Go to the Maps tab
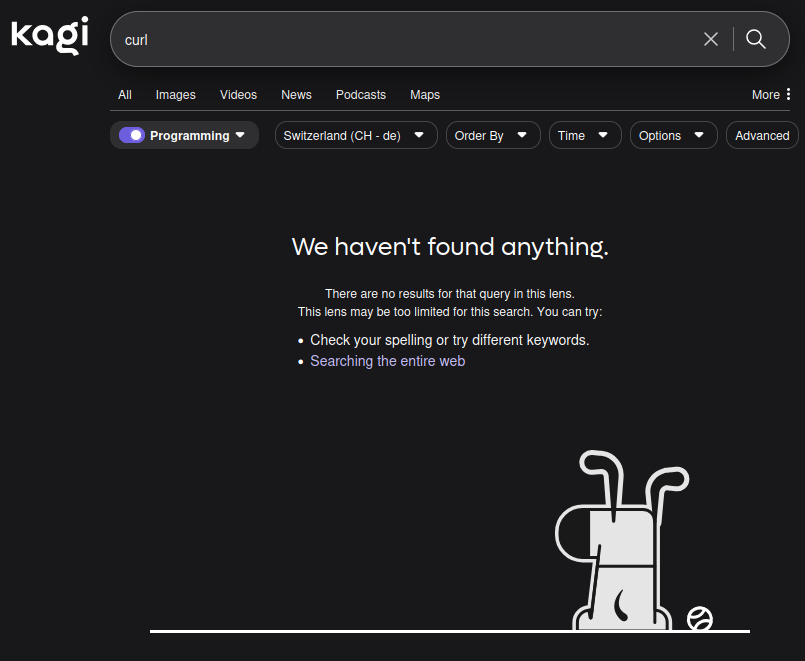805x661 pixels. pyautogui.click(x=424, y=95)
